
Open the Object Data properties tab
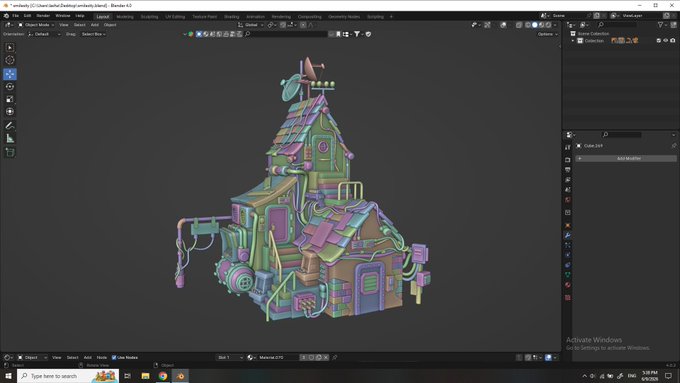(x=568, y=275)
